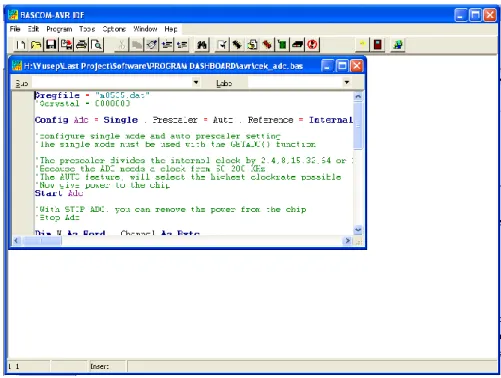The image size is (501, 378).
Task: Click the editor's vertical scrollbar up arrow
Action: point(358,97)
